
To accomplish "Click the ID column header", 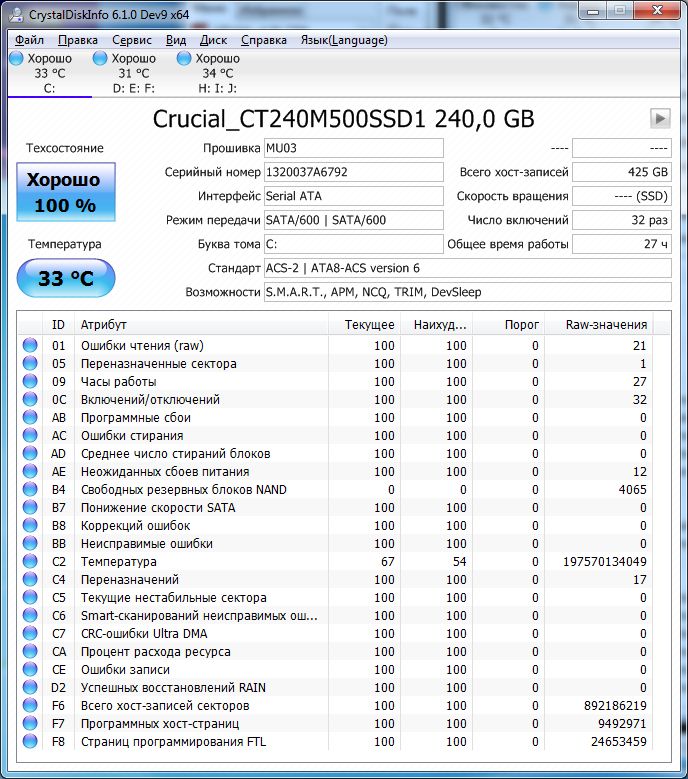I will tap(58, 324).
